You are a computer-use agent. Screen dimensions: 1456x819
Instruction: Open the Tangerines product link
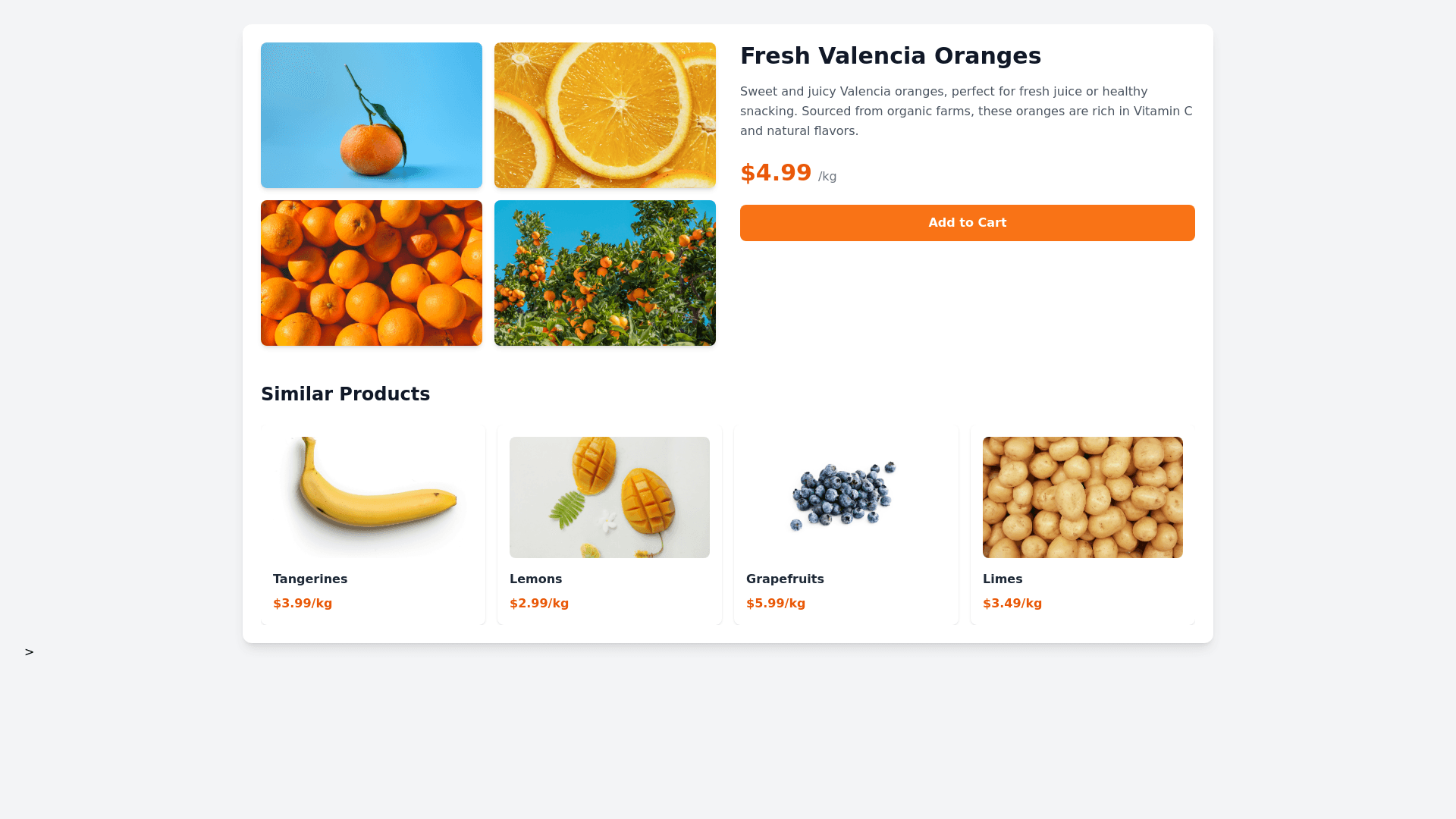[x=310, y=579]
